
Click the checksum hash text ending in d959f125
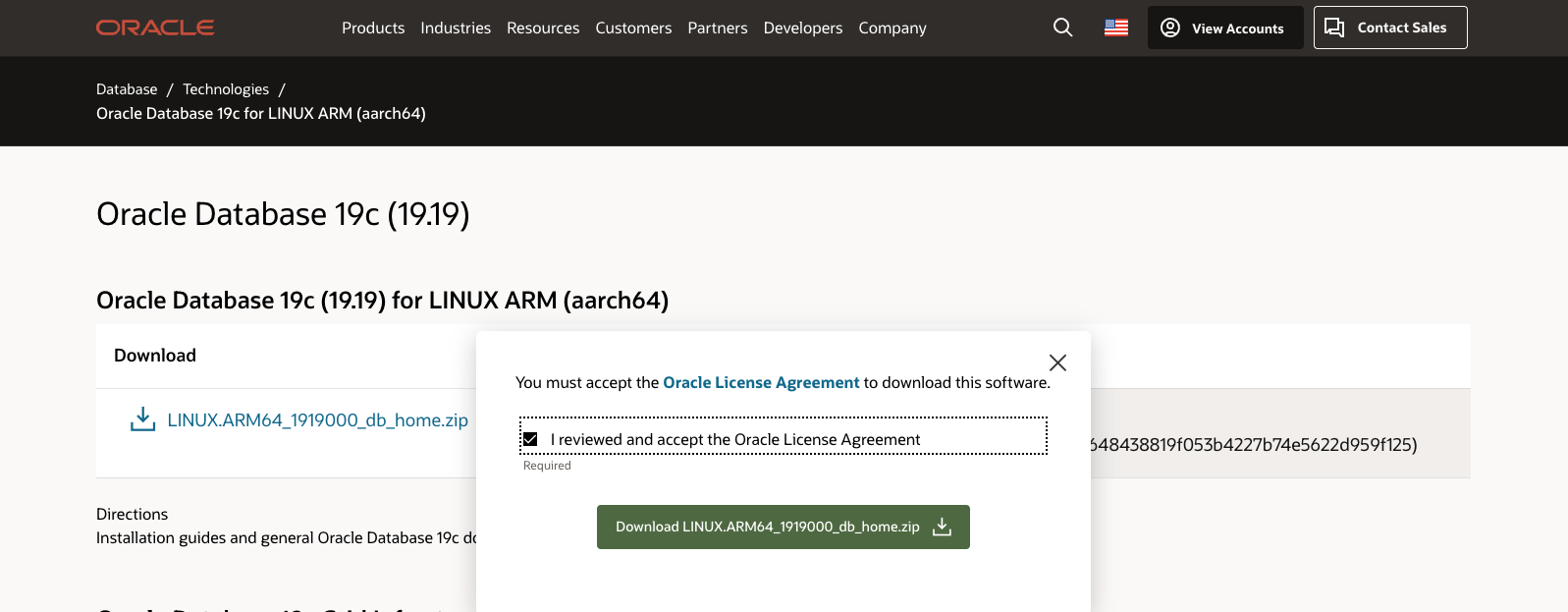coord(1254,444)
